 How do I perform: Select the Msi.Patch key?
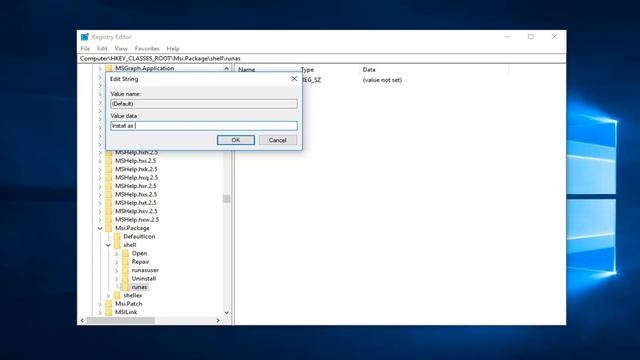pos(129,304)
